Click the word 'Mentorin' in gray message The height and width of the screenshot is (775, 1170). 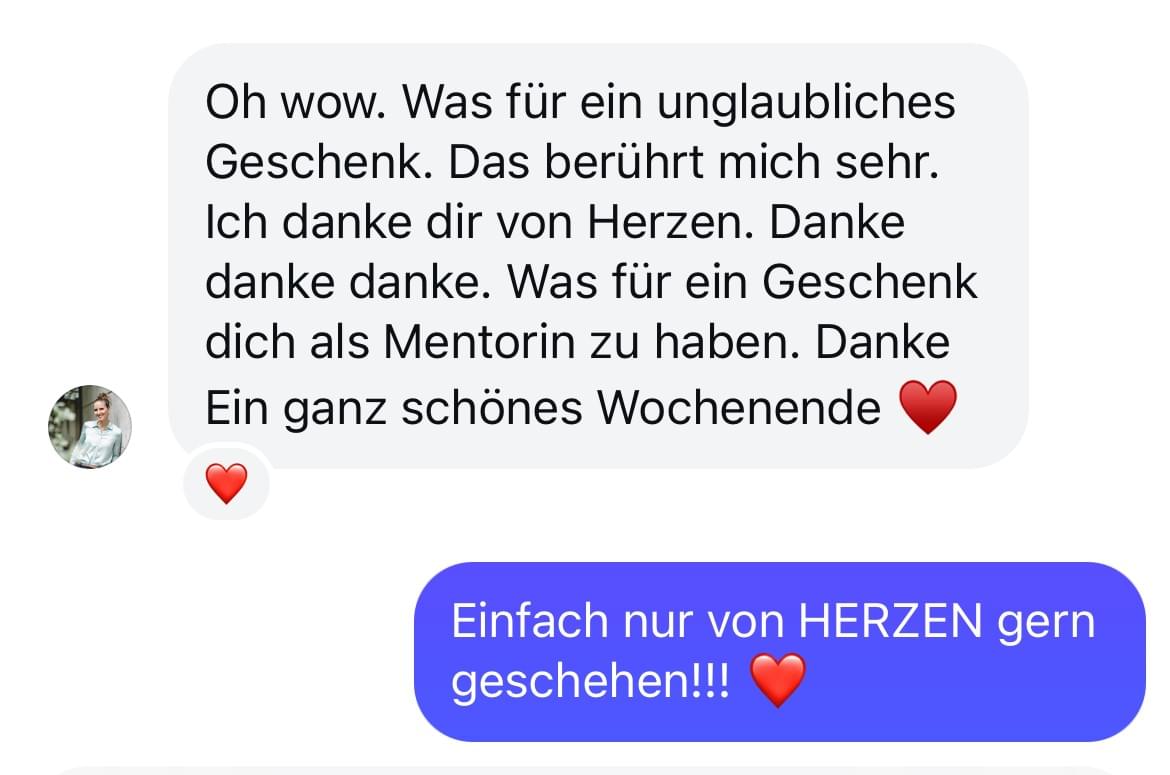(x=479, y=342)
